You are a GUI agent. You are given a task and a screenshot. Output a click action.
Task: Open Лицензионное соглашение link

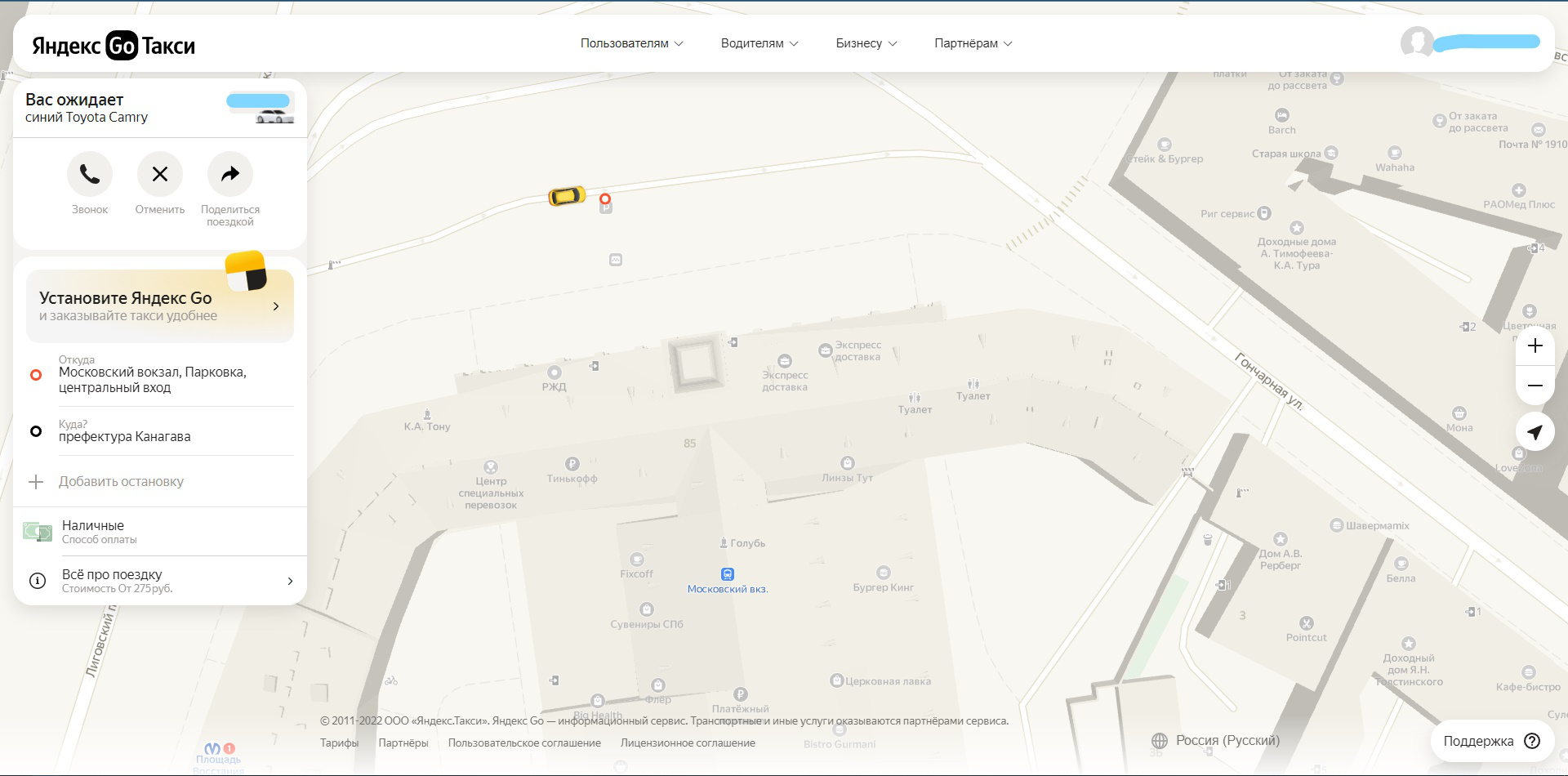(688, 743)
